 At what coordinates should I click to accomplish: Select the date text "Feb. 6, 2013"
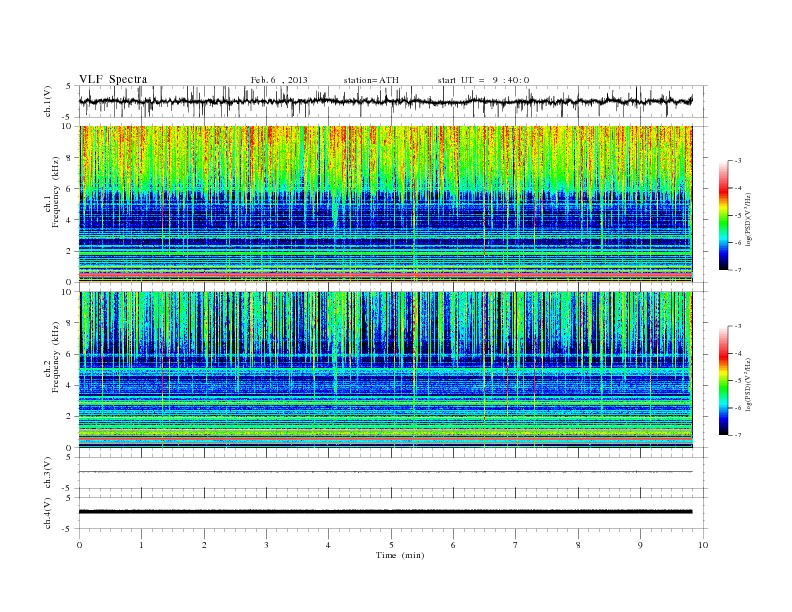point(279,80)
